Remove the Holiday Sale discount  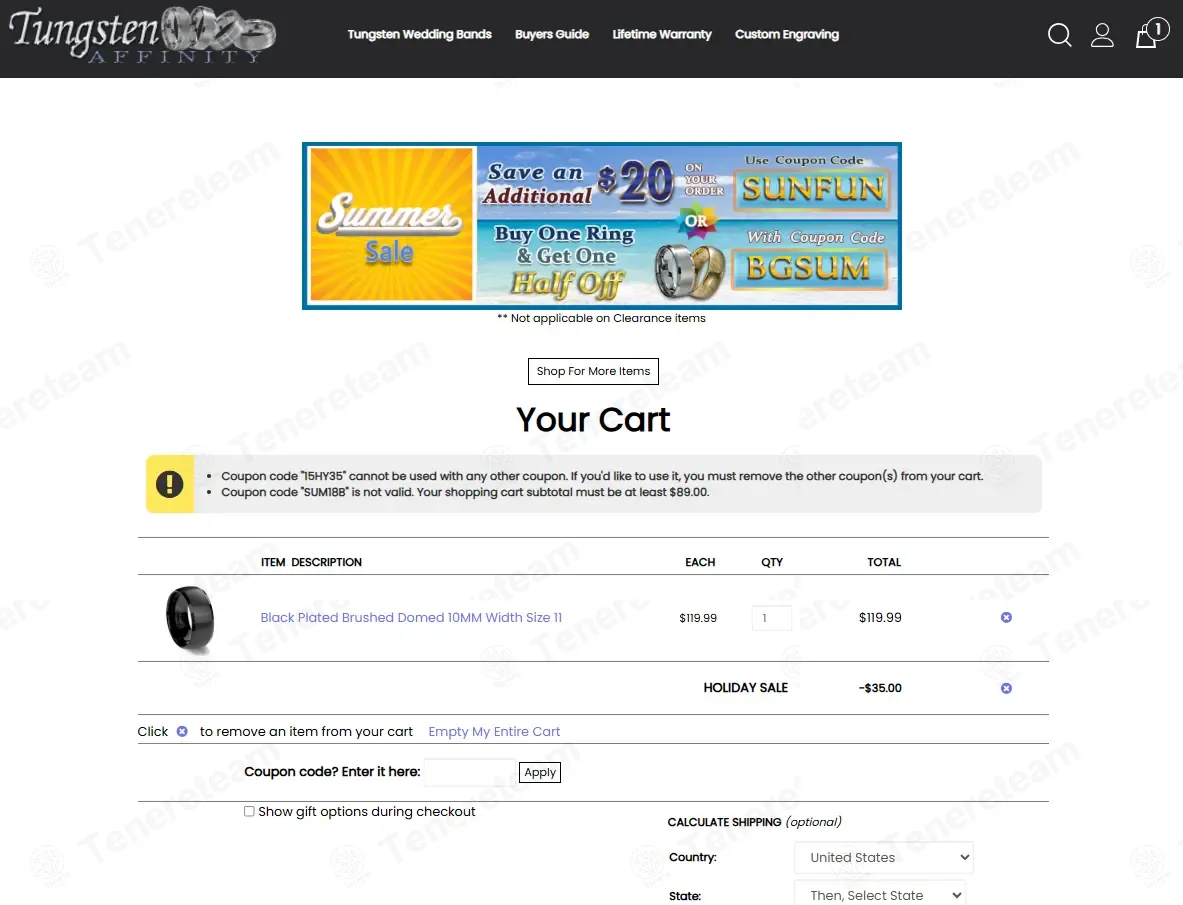point(1006,688)
